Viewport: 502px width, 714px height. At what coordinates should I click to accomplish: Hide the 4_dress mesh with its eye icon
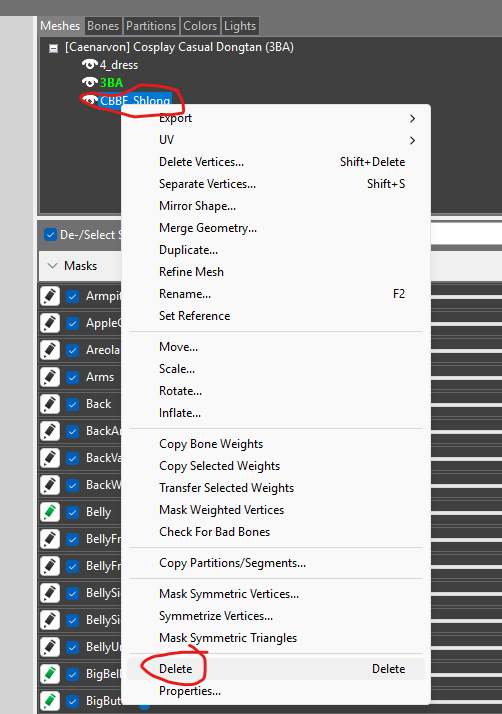90,65
